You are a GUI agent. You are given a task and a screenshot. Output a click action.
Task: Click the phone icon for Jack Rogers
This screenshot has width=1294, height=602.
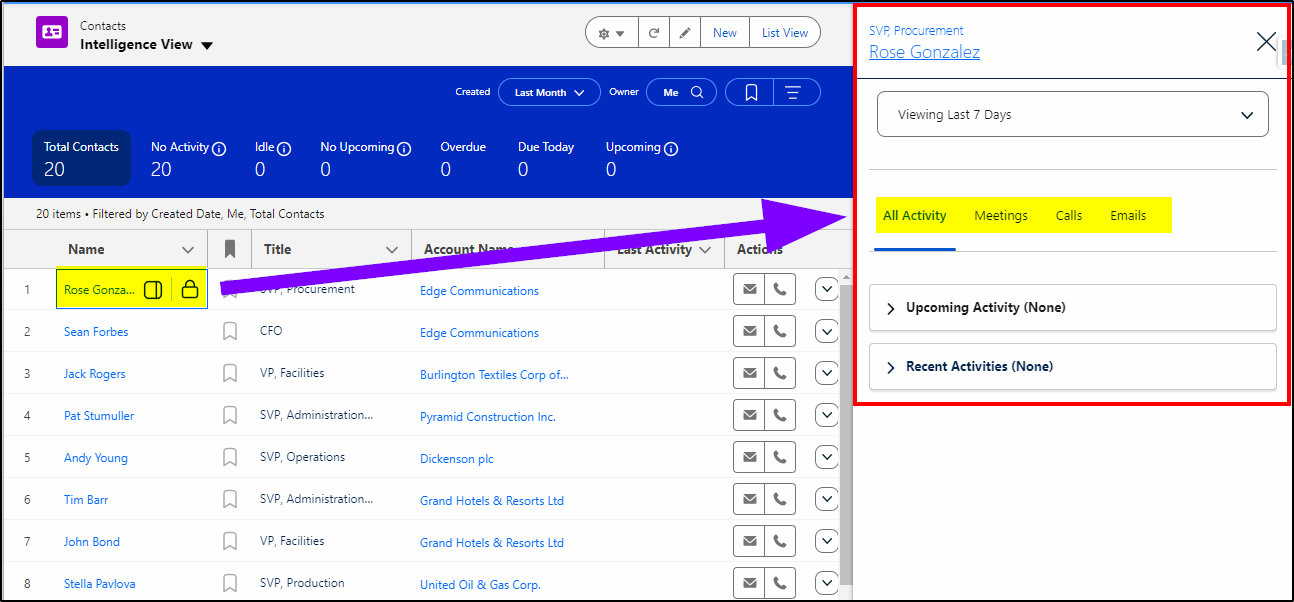780,373
